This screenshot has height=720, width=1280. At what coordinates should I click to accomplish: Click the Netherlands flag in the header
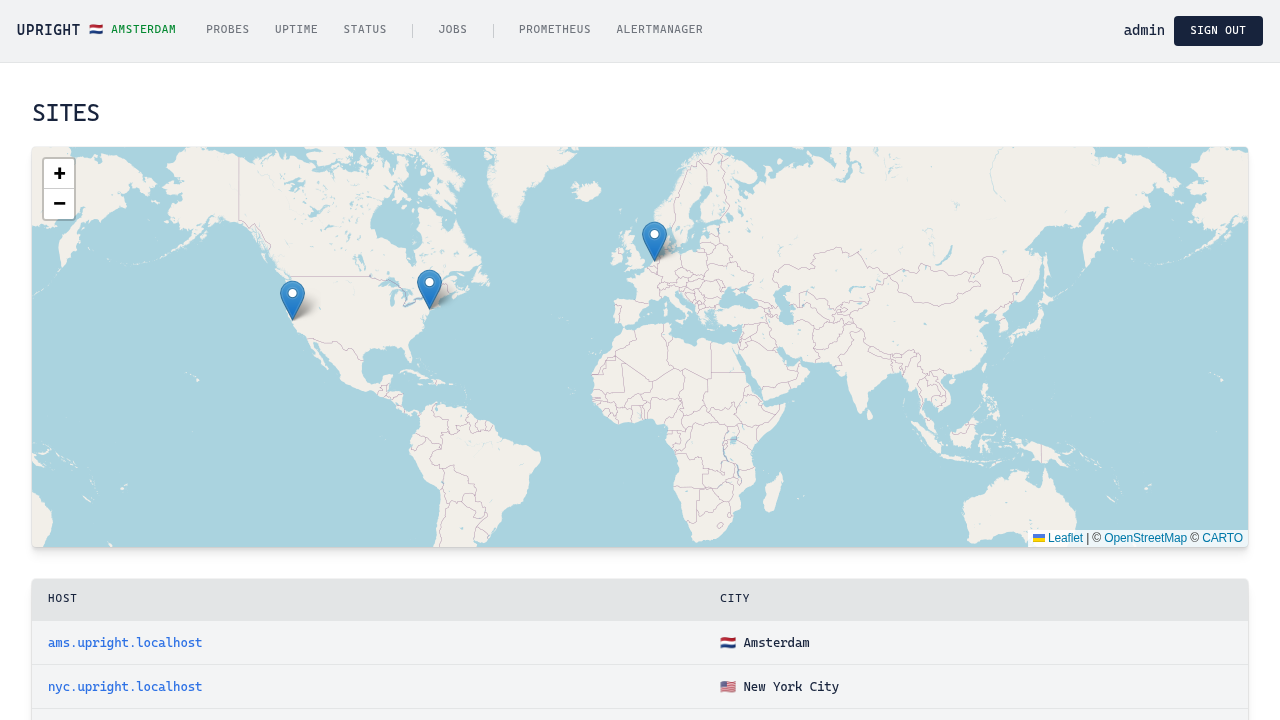click(x=95, y=29)
